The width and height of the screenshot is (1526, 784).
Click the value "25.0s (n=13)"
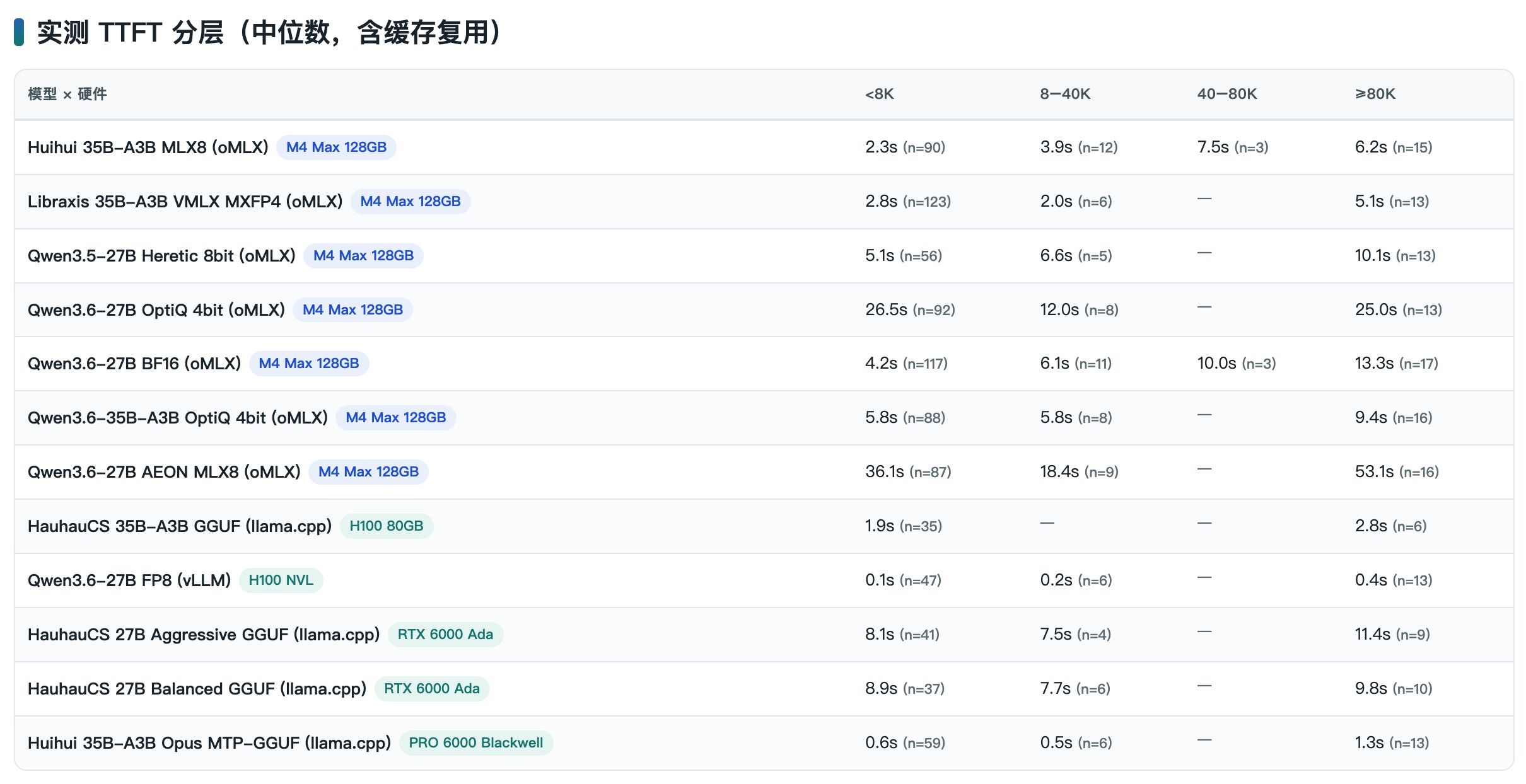point(1399,310)
